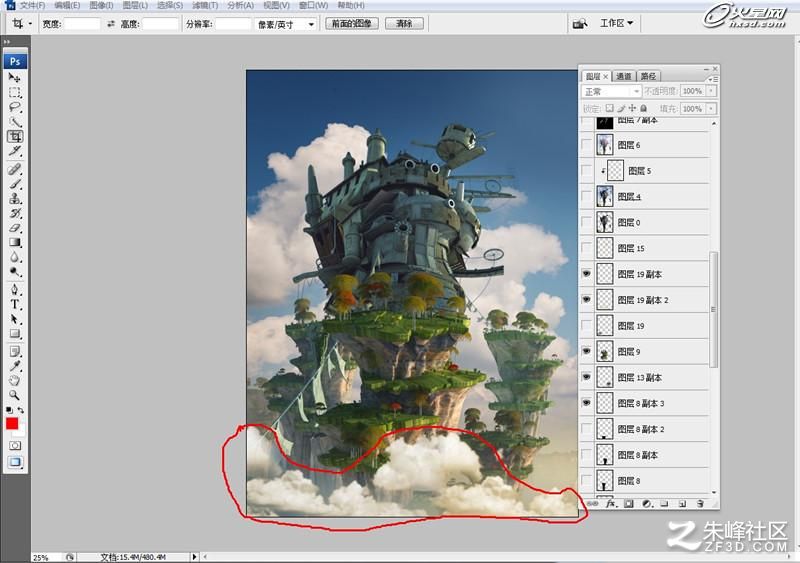Select the Gradient tool
The width and height of the screenshot is (800, 563).
click(x=14, y=242)
